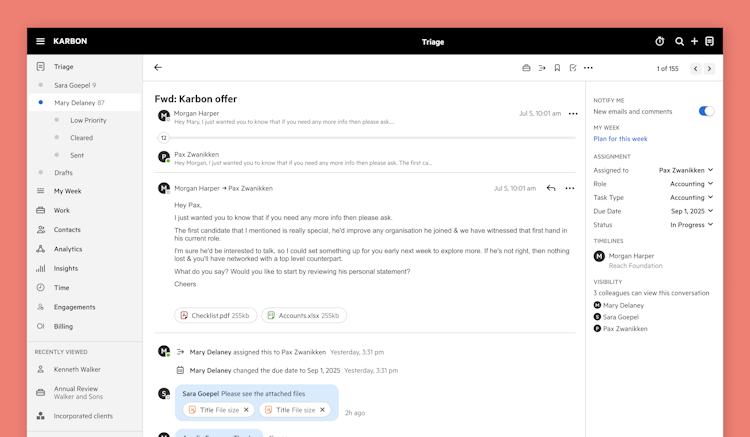Click the reply arrow on Morgan's message
The image size is (750, 437).
click(x=551, y=188)
